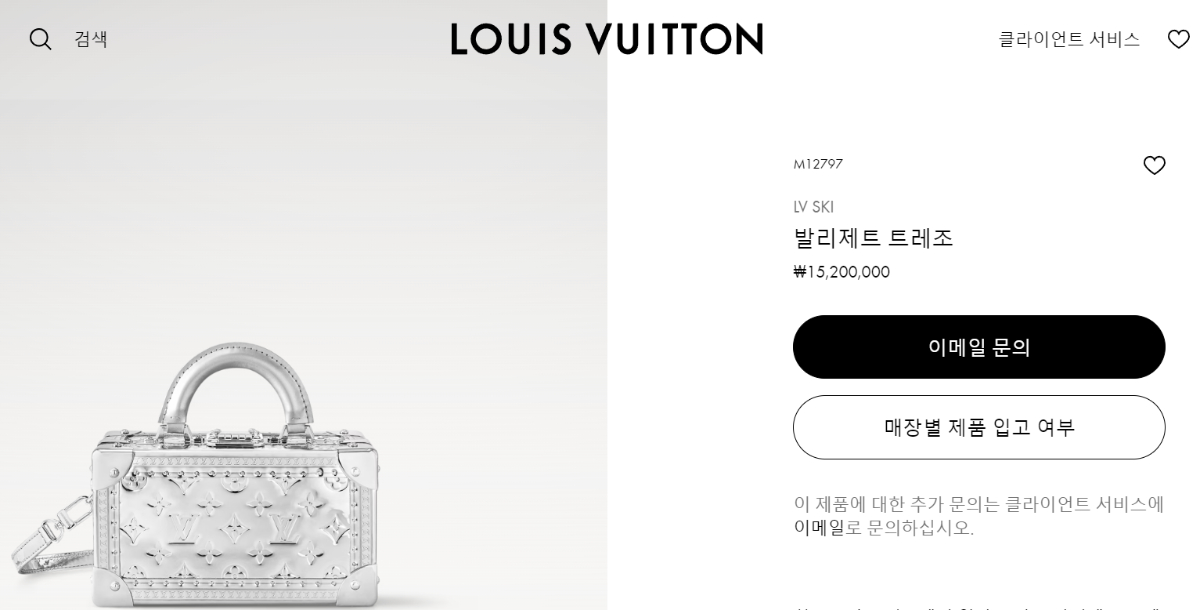1200x610 pixels.
Task: Click the additional inquiry notice paragraph
Action: click(x=979, y=516)
